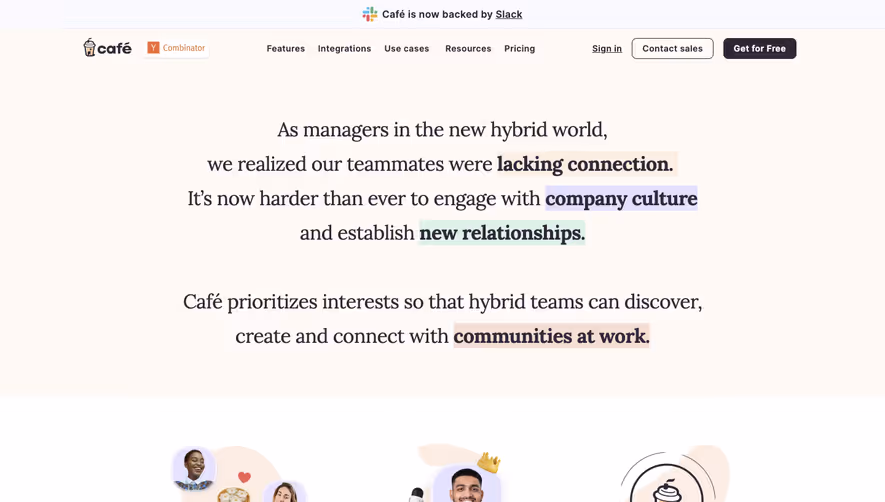Viewport: 885px width, 502px height.
Task: Click the Contact sales button
Action: click(x=672, y=49)
